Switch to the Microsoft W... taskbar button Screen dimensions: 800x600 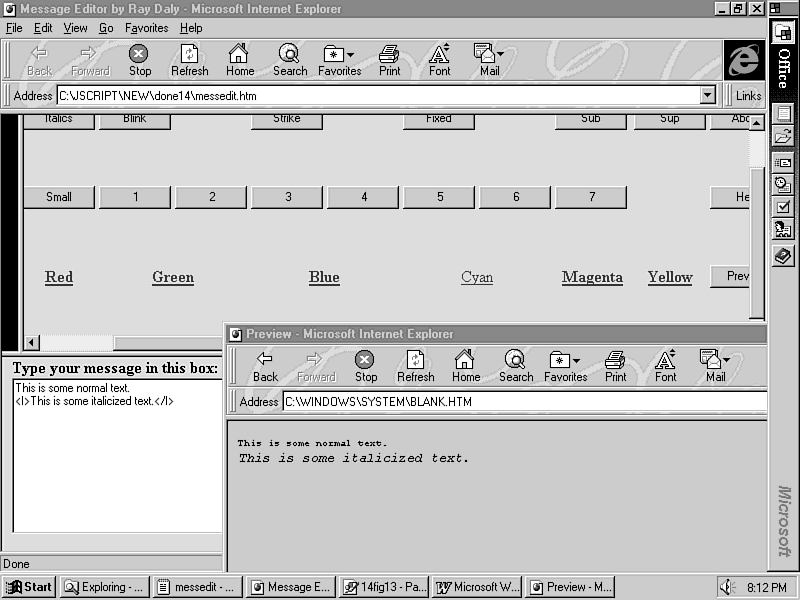(x=477, y=587)
